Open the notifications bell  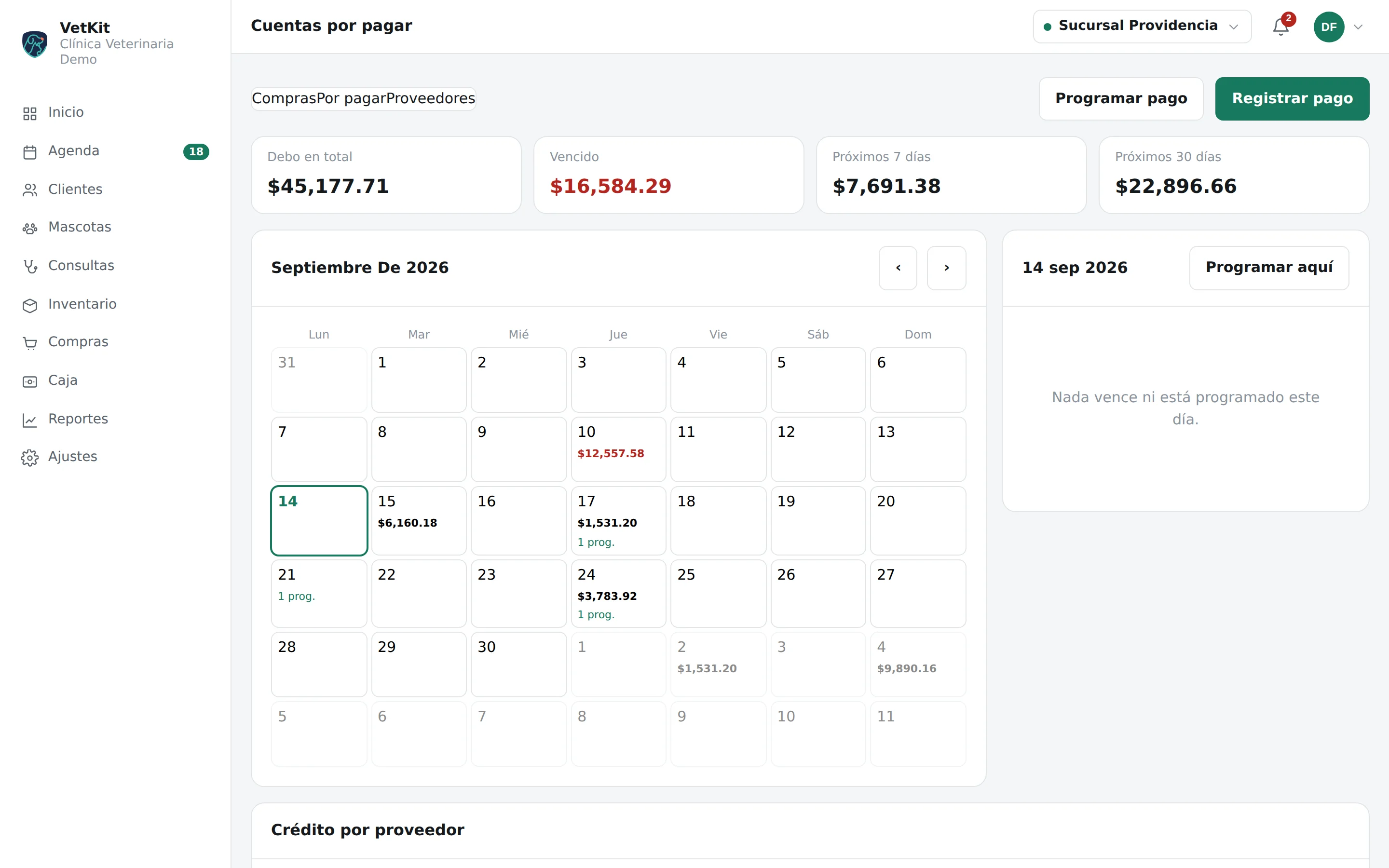click(x=1280, y=27)
